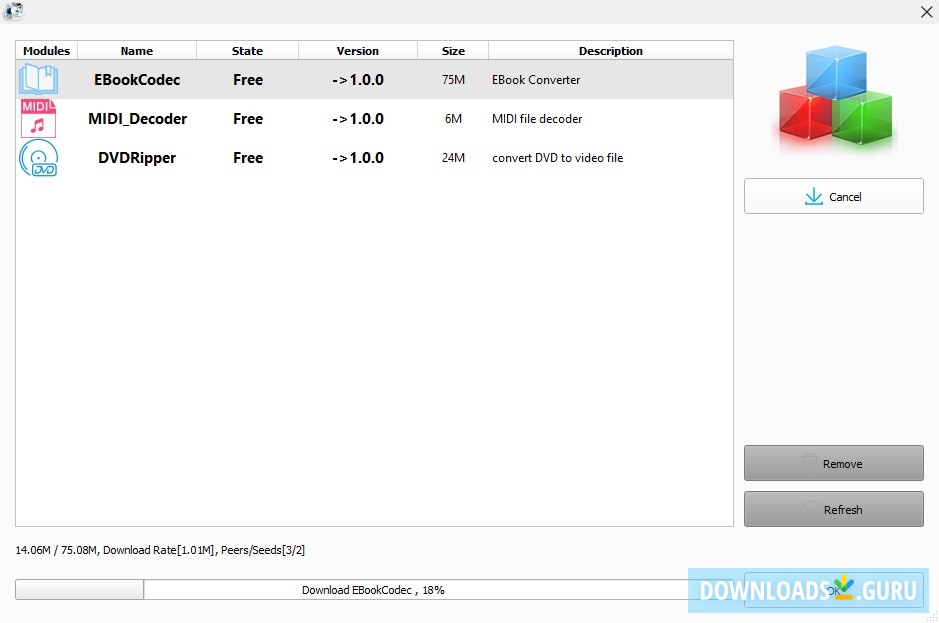Viewport: 939px width, 623px height.
Task: Click Free state in EBookCodec row
Action: 248,80
